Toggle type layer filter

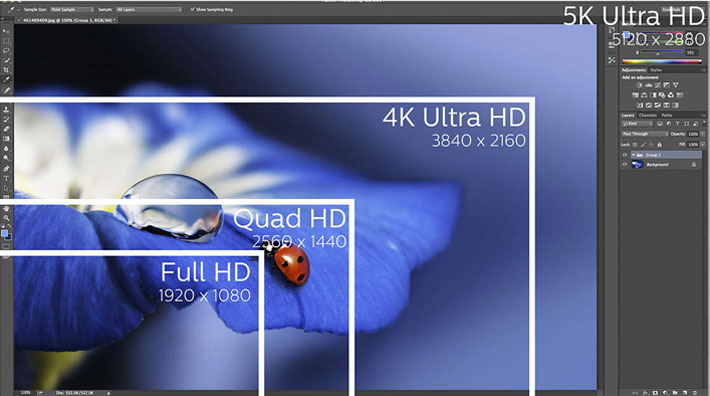point(677,124)
